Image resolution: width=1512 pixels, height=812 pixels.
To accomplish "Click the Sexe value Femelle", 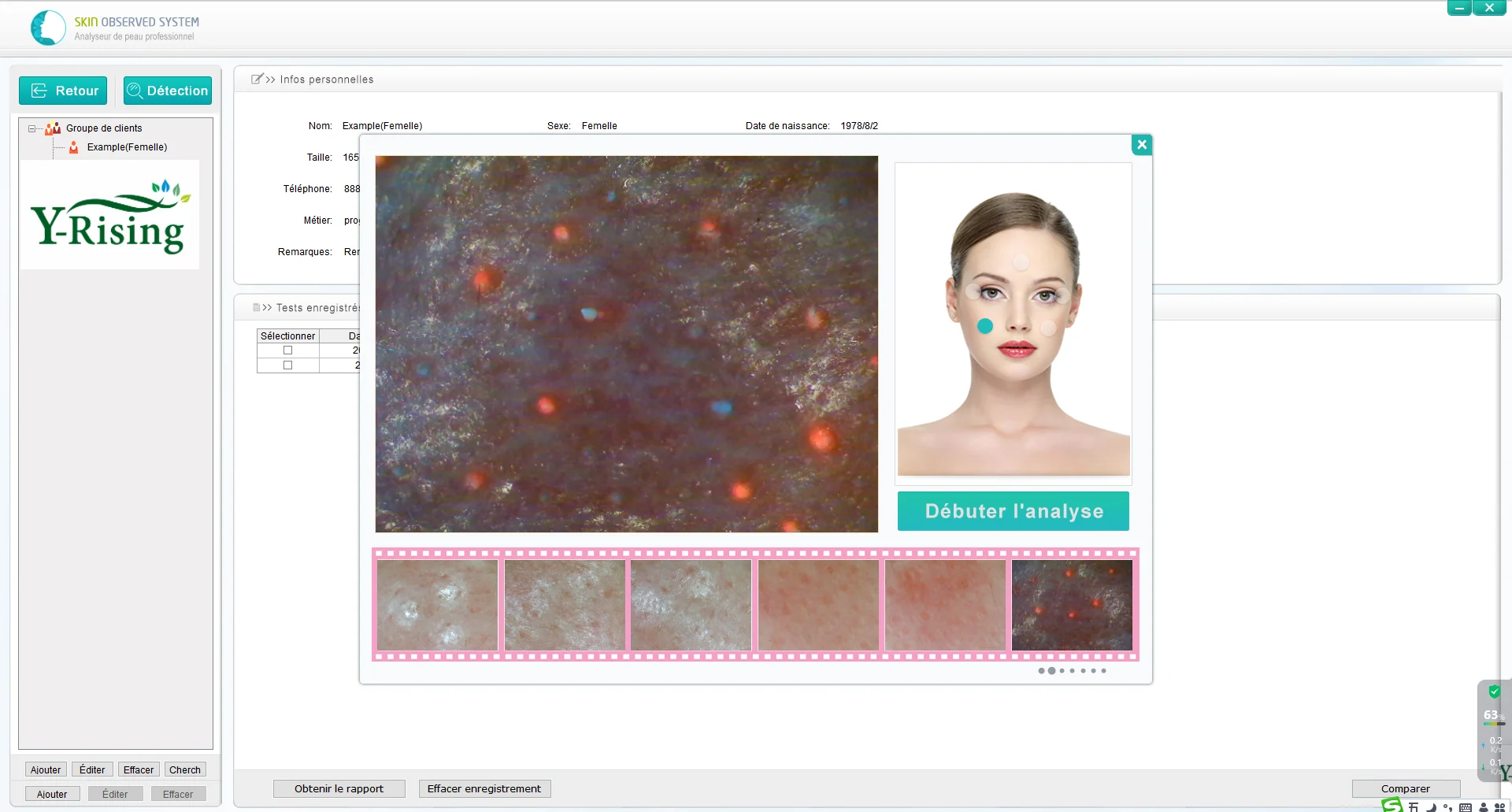I will click(x=599, y=126).
